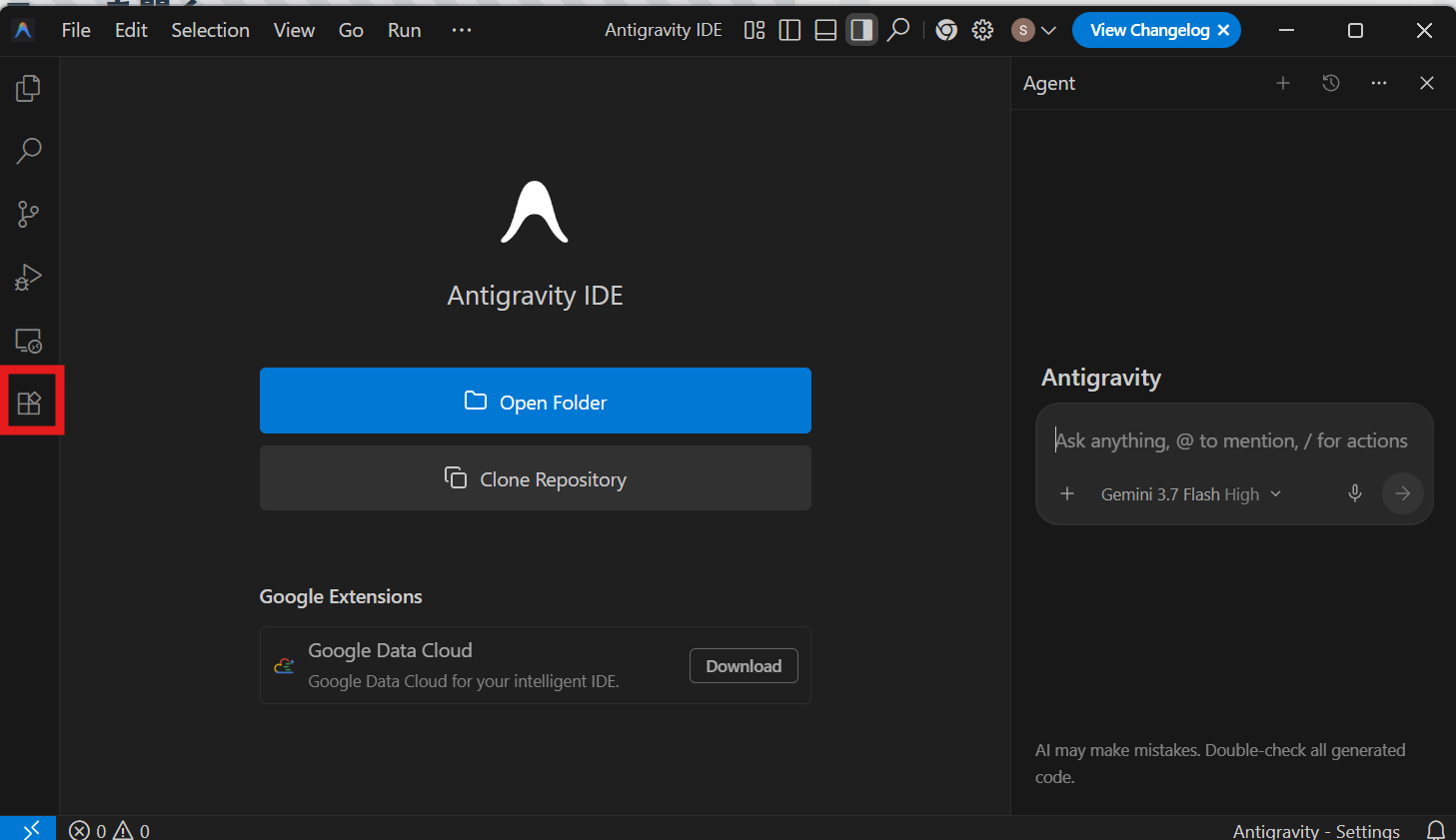Toggle the bottom panel
The width and height of the screenshot is (1456, 840).
(x=825, y=30)
